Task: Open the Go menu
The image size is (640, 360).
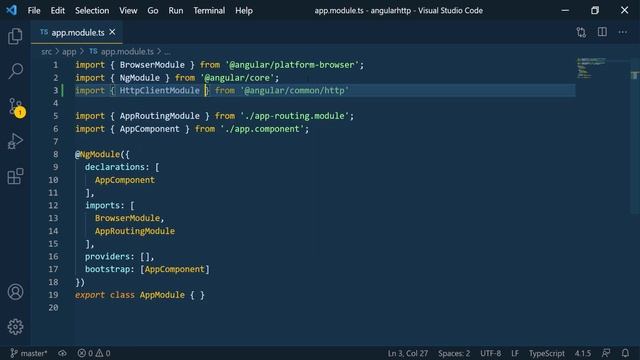Action: point(153,11)
